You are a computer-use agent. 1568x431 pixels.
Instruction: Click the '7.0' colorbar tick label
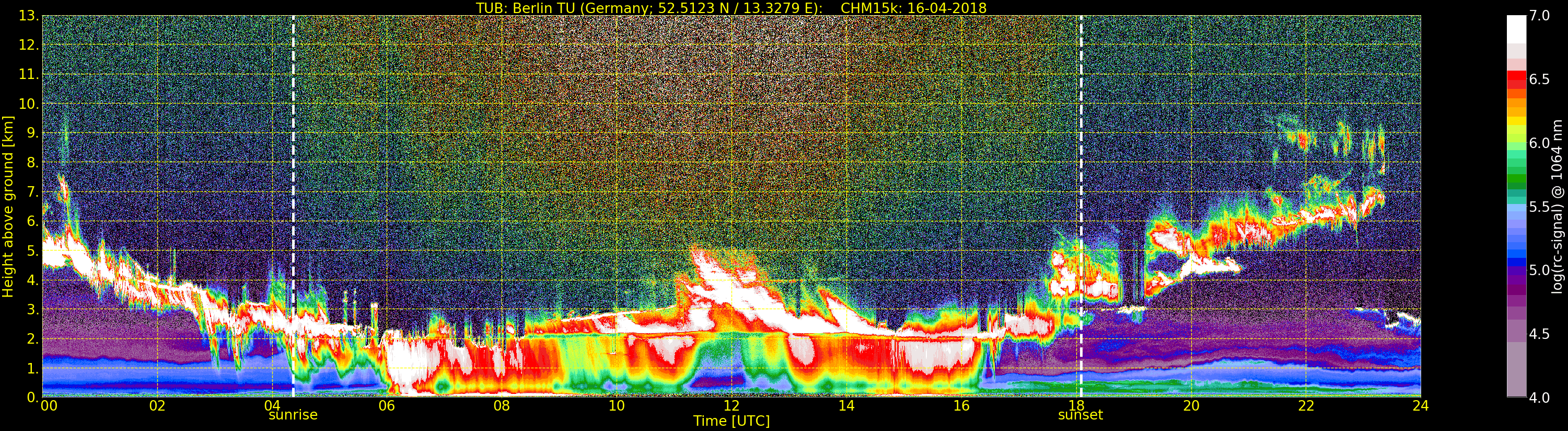coord(1539,15)
